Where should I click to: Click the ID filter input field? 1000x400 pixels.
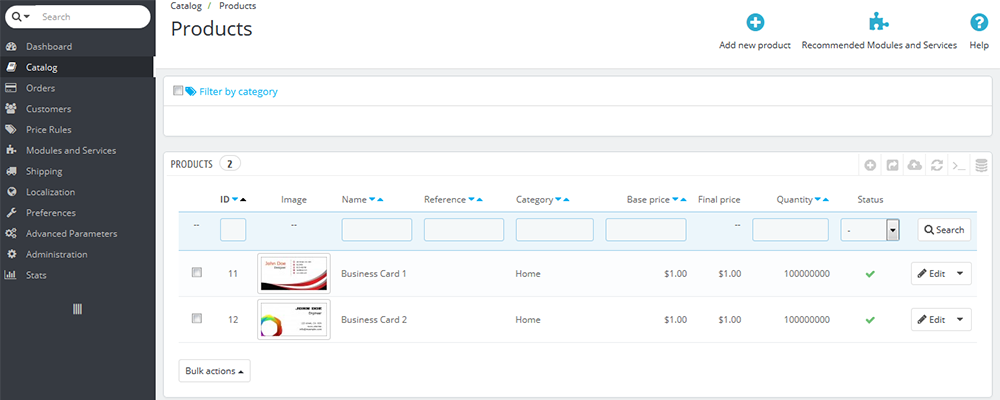point(233,230)
